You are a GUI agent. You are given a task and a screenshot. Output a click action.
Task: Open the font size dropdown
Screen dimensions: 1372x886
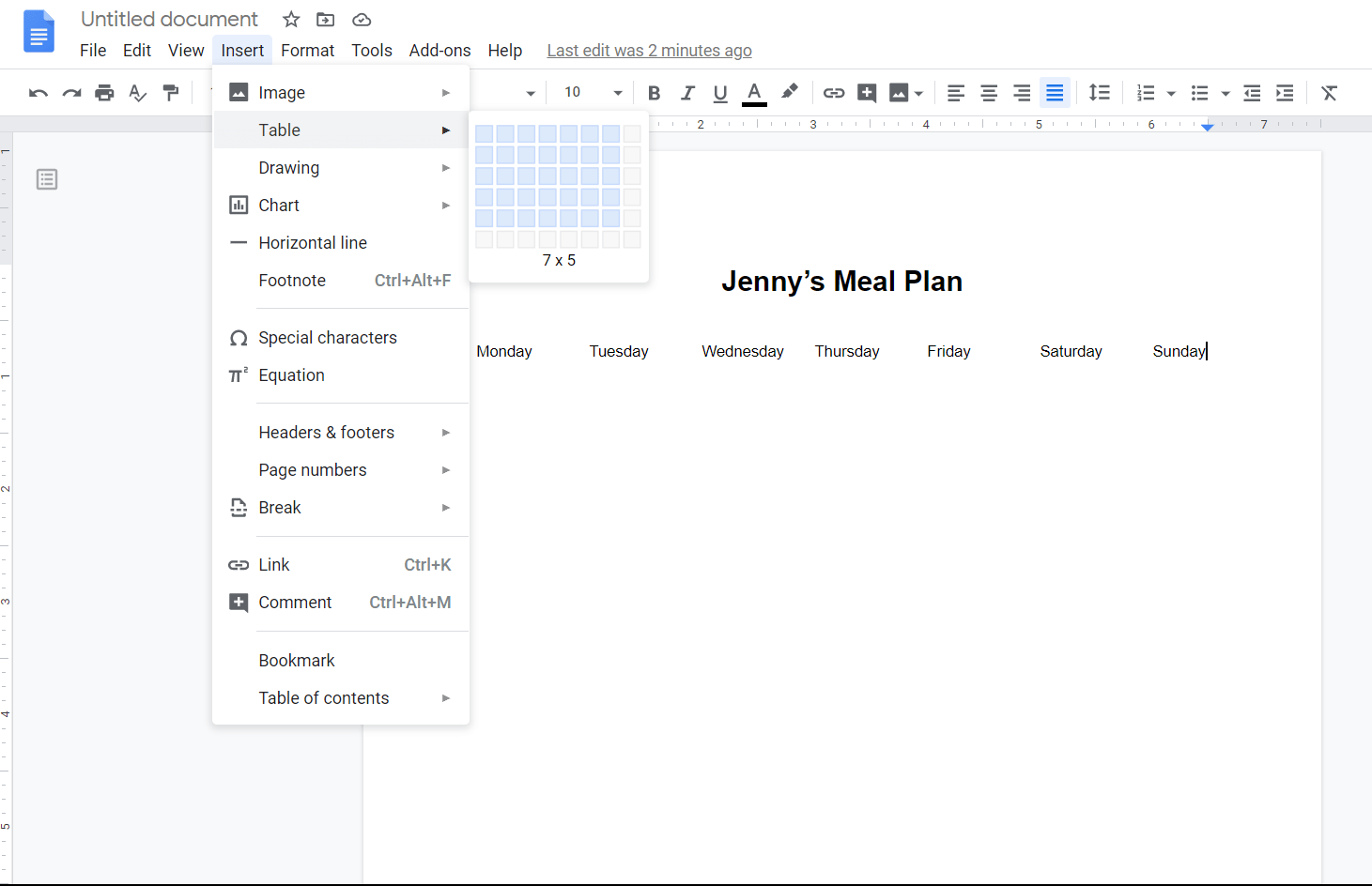coord(617,92)
